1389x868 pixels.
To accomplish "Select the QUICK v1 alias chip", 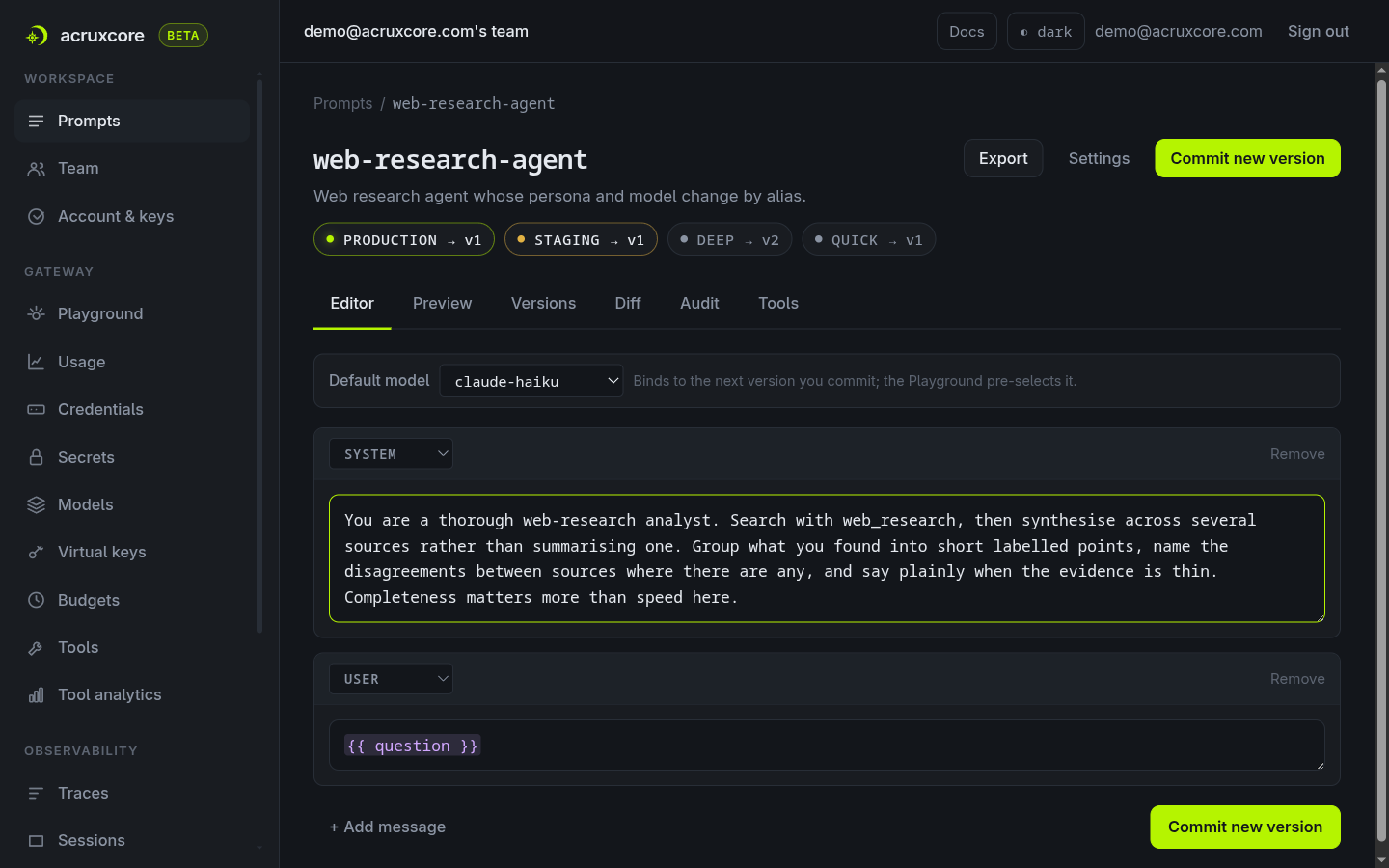I will (868, 239).
